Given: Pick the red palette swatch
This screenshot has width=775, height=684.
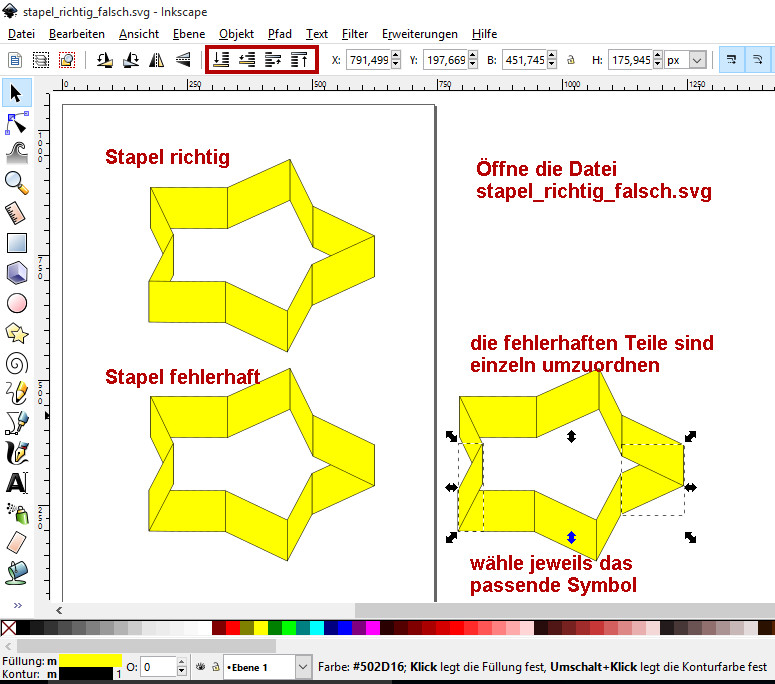Looking at the screenshot, I should 233,628.
